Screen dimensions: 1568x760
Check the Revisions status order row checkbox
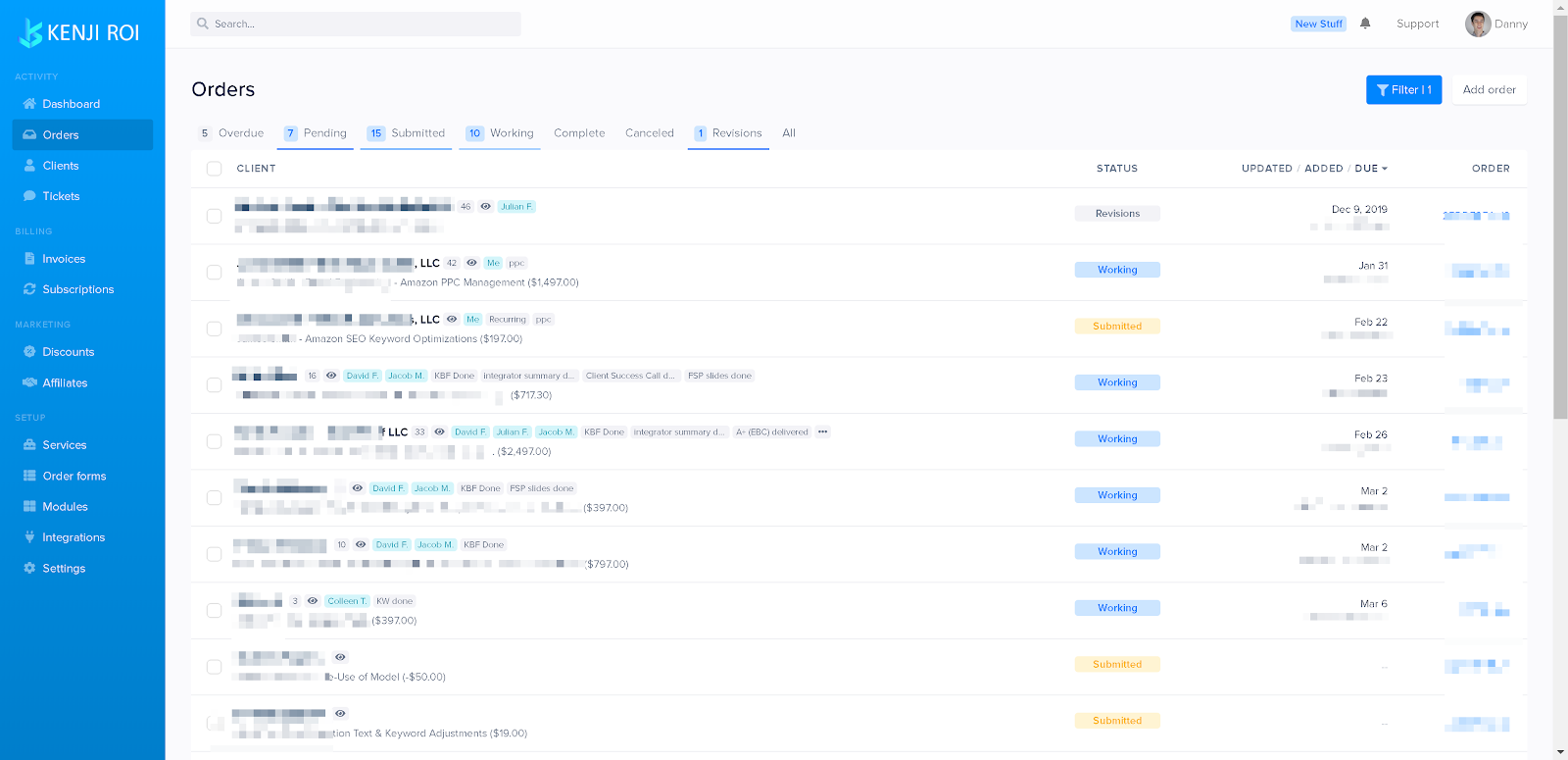click(214, 216)
